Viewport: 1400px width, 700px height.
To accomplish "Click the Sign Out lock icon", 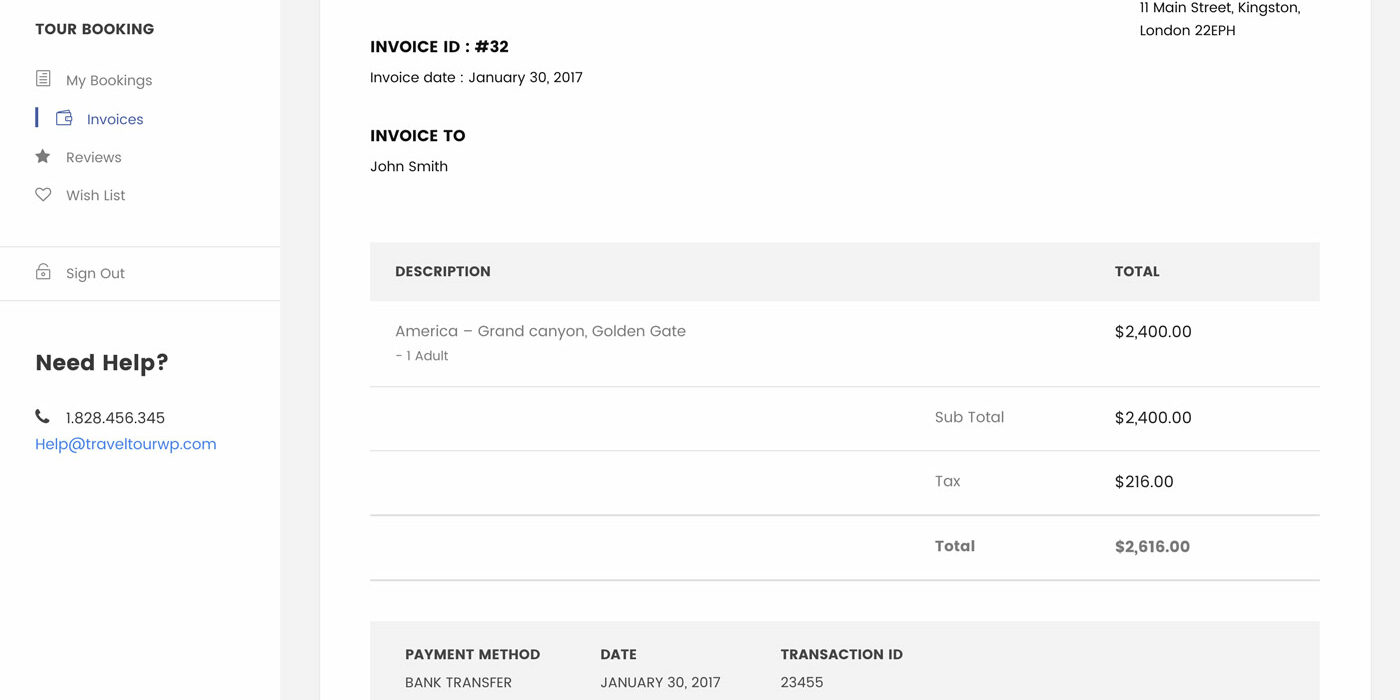I will 43,272.
